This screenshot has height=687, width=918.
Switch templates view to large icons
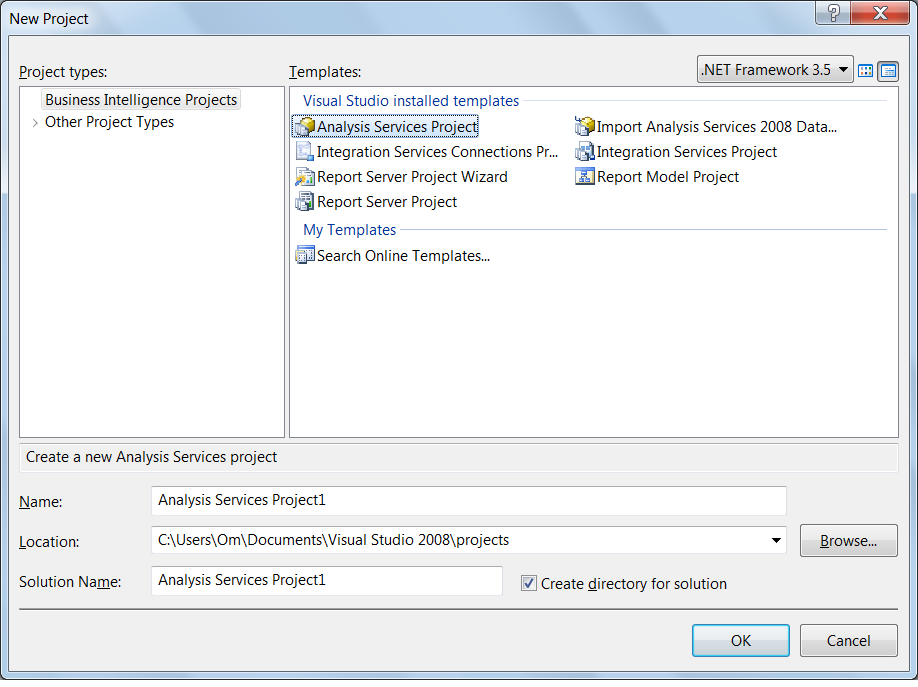point(886,71)
